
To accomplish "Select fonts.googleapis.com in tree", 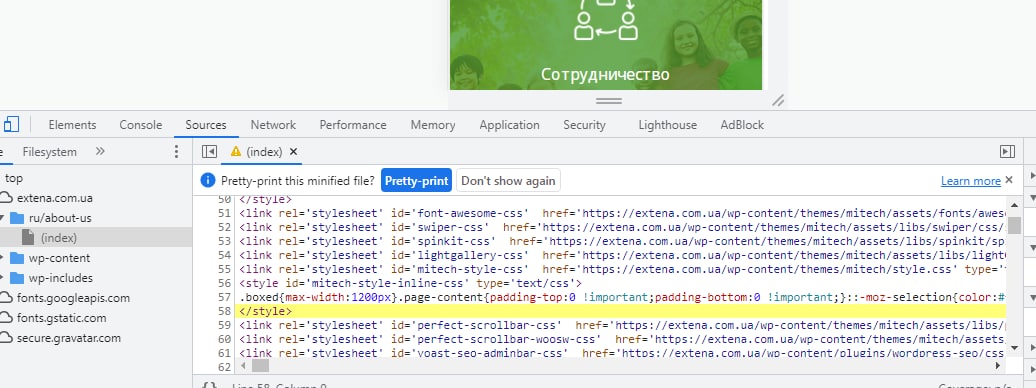I will 73,298.
